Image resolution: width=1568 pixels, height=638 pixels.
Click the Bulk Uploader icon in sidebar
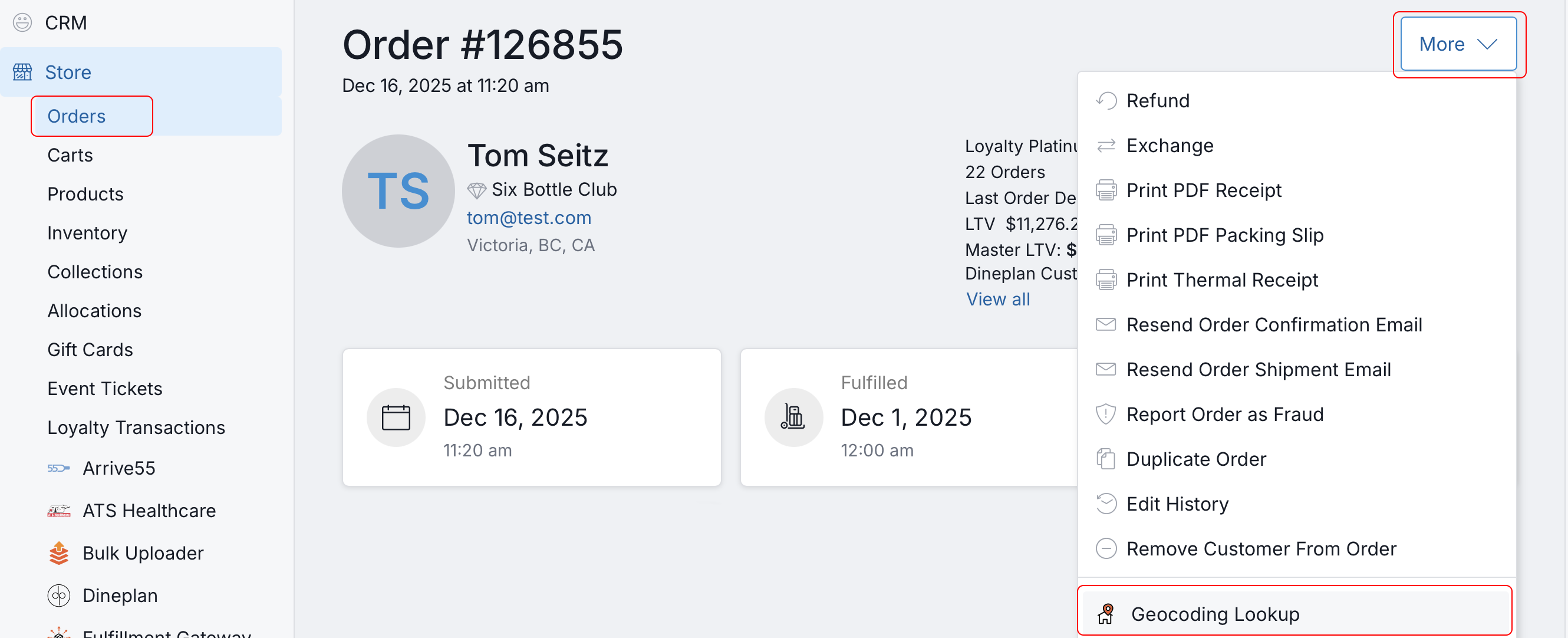tap(58, 553)
